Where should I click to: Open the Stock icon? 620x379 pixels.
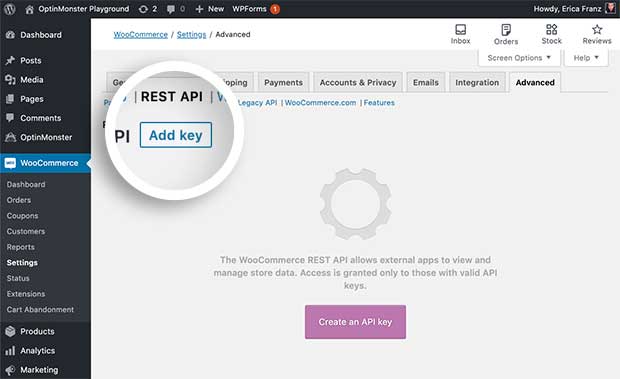coord(551,29)
